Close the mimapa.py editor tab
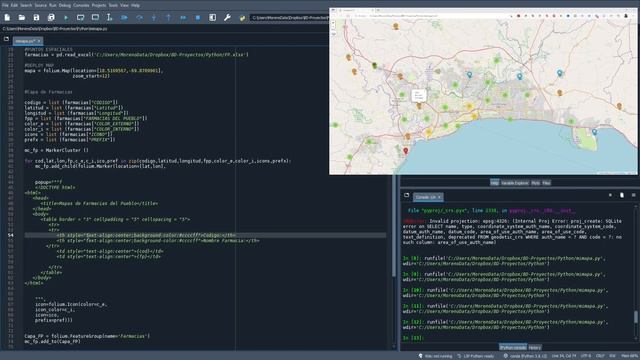The image size is (640, 360). (x=39, y=41)
